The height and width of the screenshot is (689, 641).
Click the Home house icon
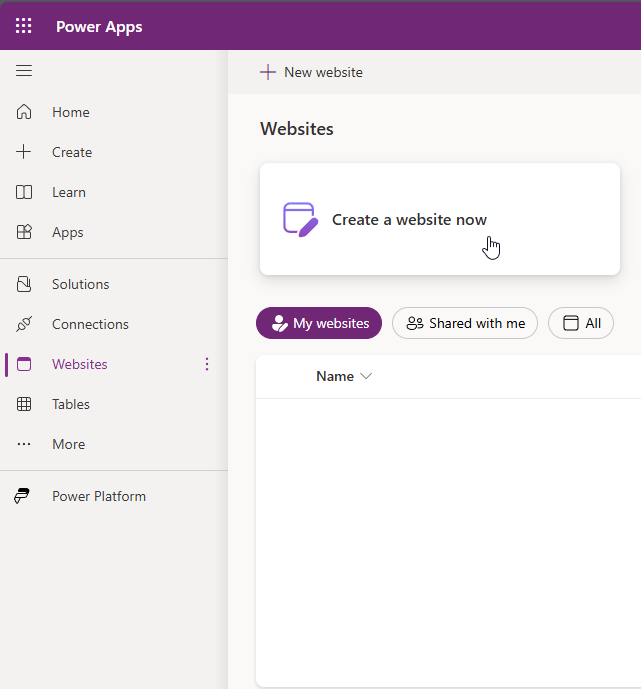(x=24, y=112)
